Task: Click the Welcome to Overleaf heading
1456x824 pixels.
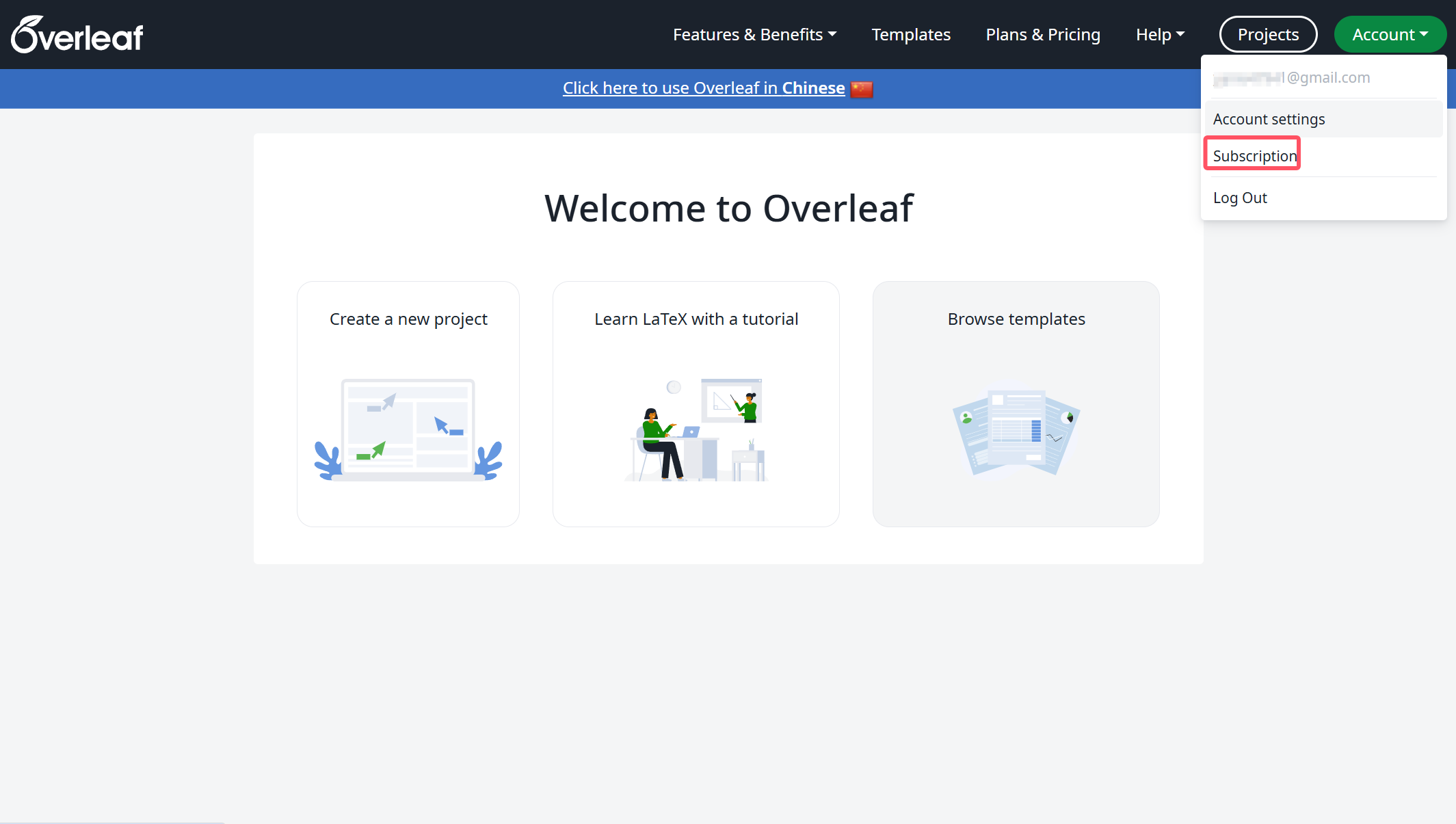Action: pyautogui.click(x=728, y=209)
